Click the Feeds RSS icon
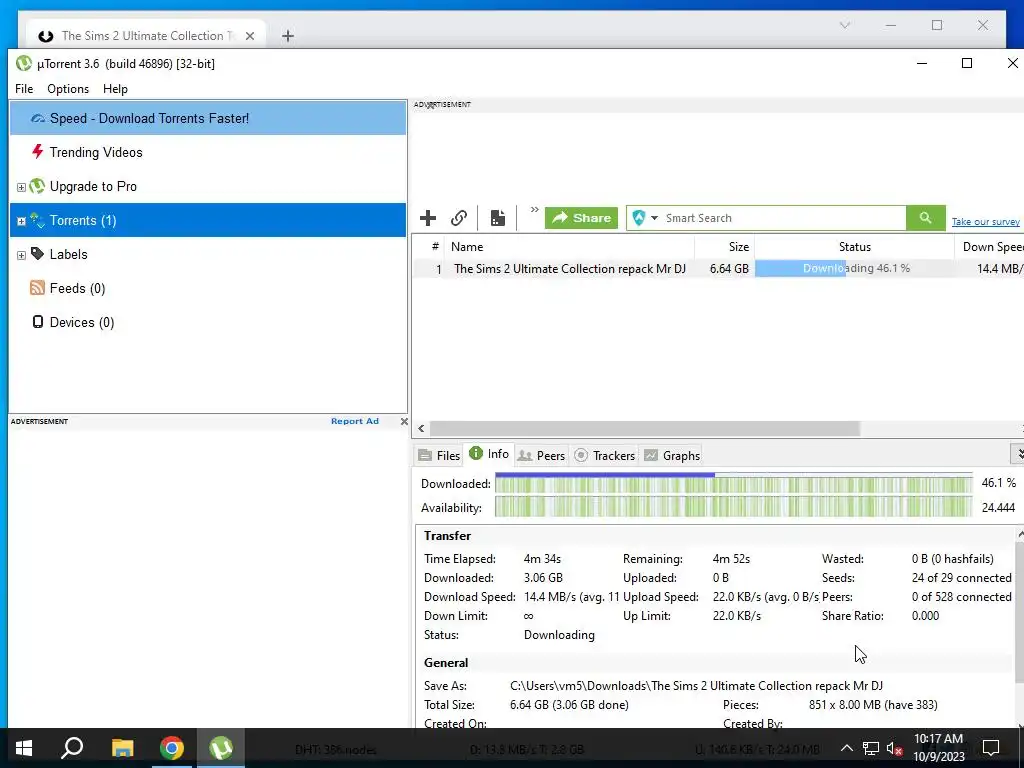1024x768 pixels. pyautogui.click(x=37, y=287)
